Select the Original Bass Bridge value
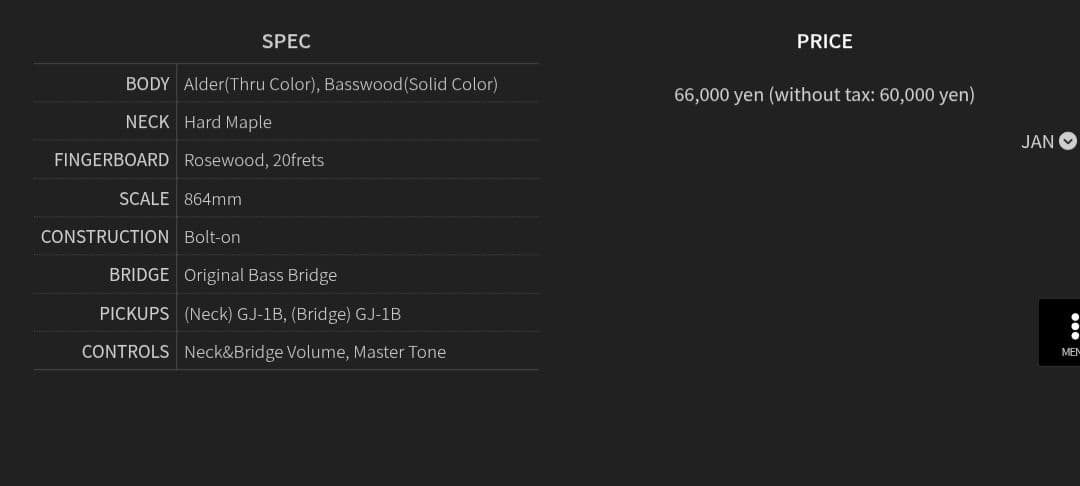The image size is (1080, 486). [x=260, y=275]
